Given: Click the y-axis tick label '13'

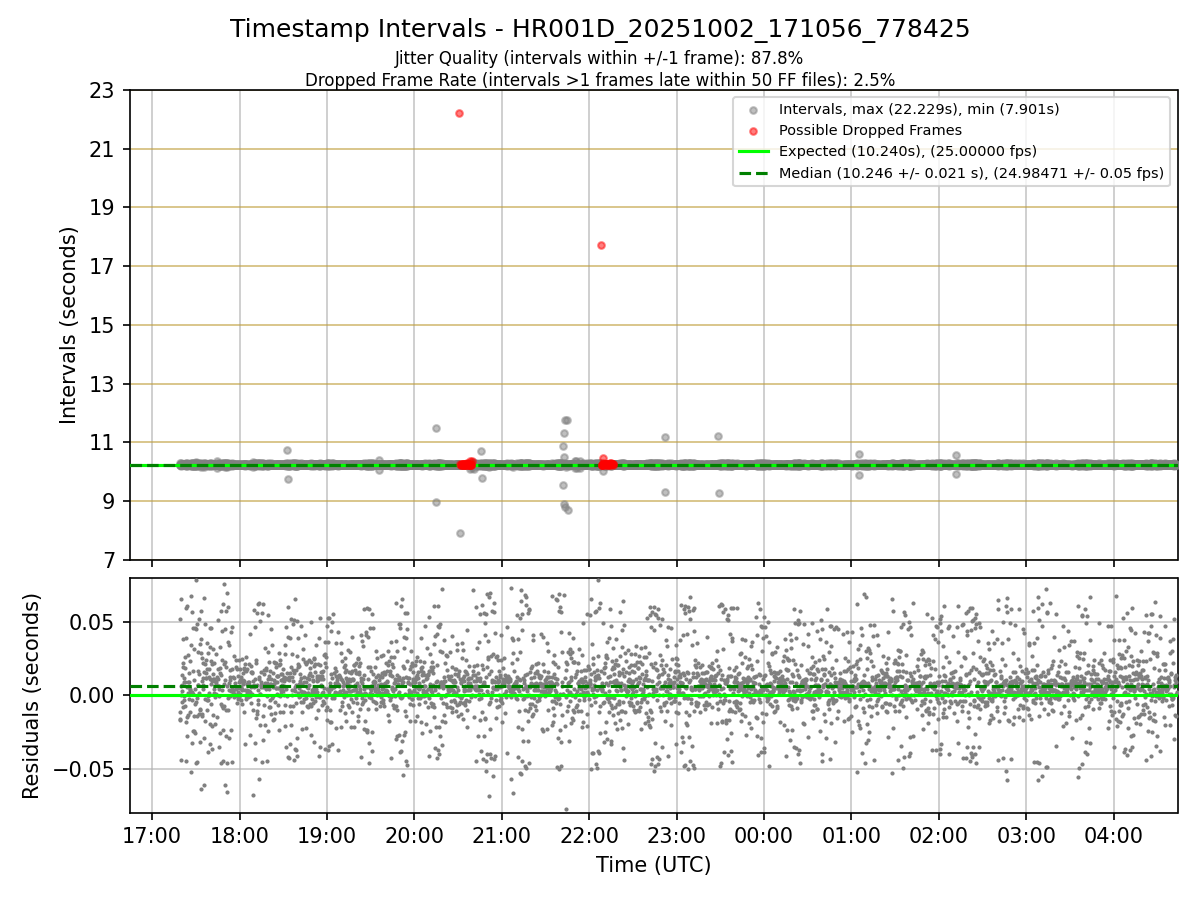Looking at the screenshot, I should [x=103, y=385].
